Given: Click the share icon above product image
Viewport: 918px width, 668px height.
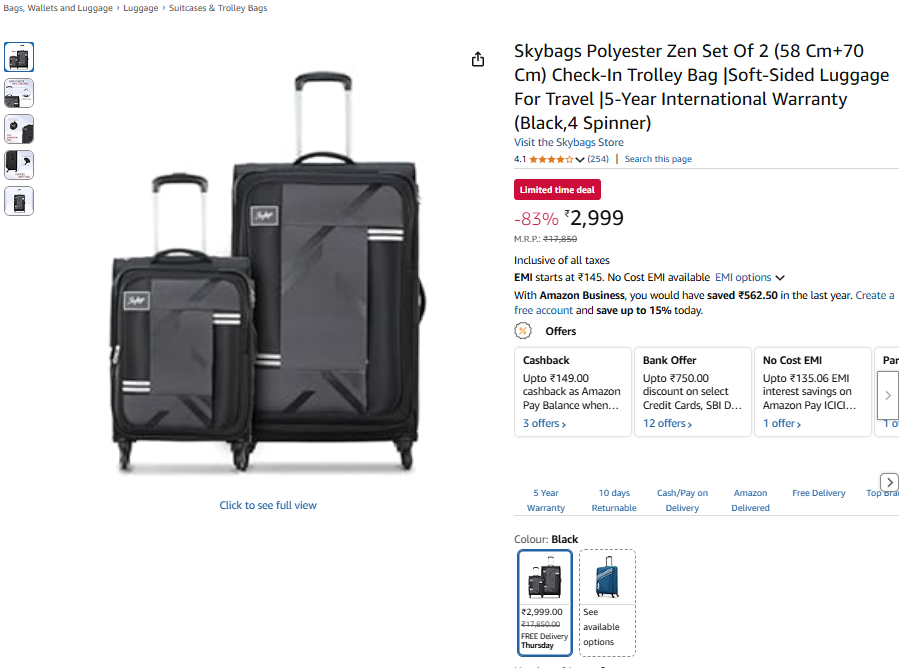Looking at the screenshot, I should click(478, 59).
